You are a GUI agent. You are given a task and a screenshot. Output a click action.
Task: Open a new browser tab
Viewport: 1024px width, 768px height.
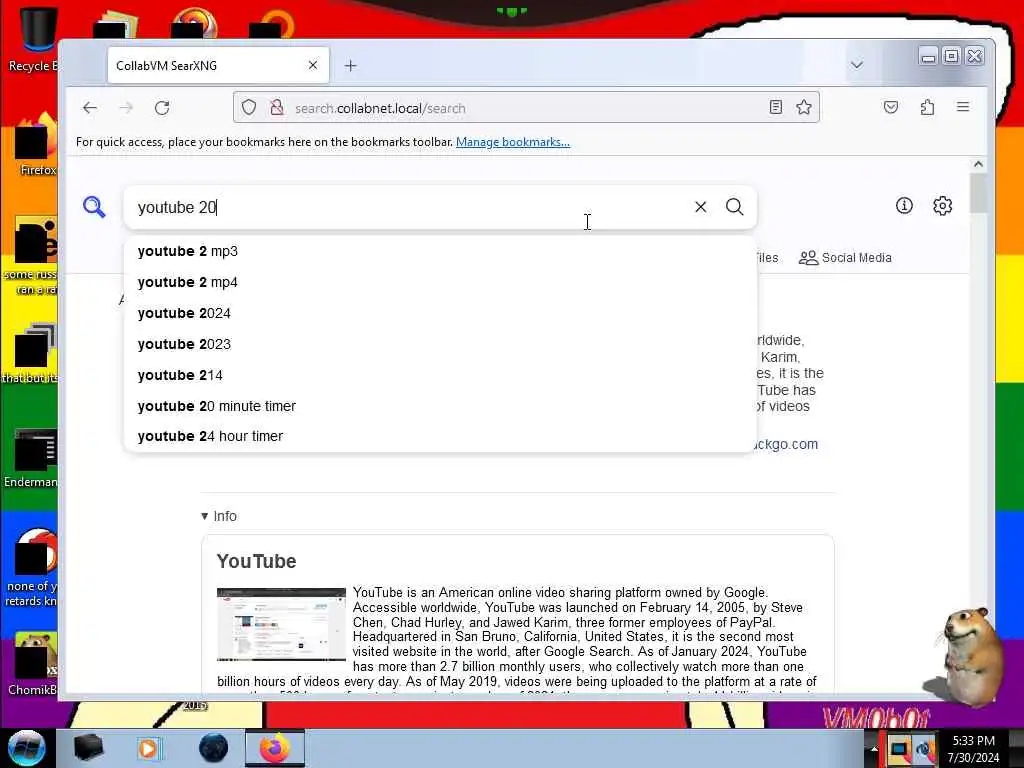(351, 65)
